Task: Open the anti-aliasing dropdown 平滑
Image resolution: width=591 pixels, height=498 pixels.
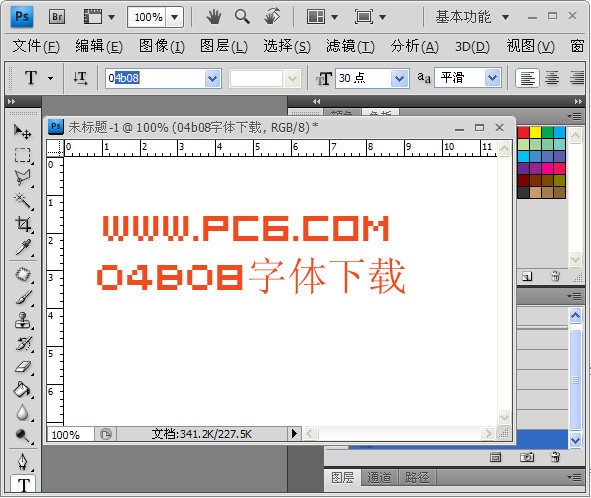Action: (492, 78)
